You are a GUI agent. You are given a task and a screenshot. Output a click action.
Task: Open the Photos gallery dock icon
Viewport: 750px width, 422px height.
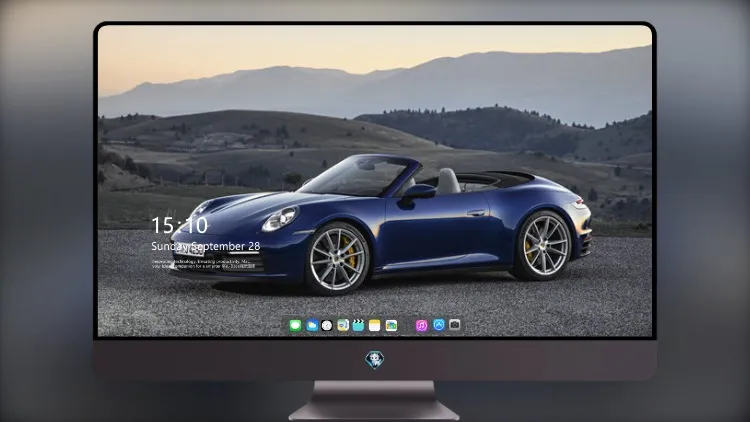(x=391, y=326)
